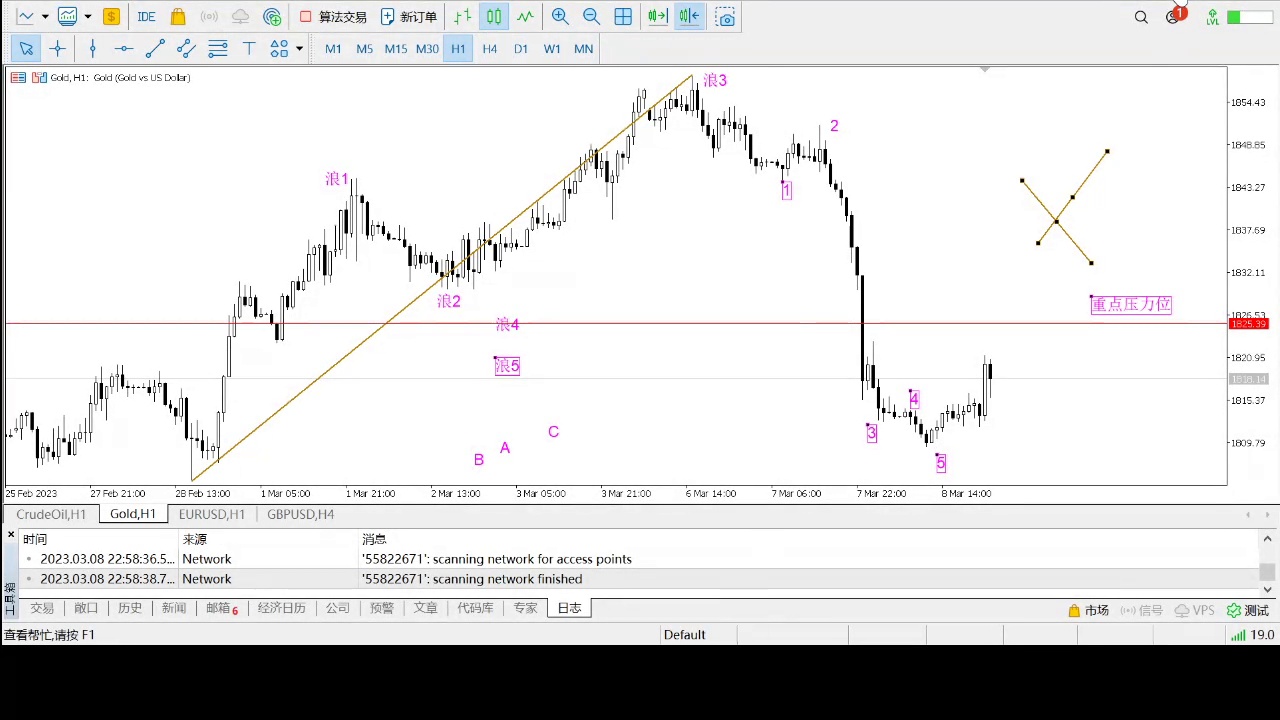Switch timeframe to M15
Screen dimensions: 1280x720
click(396, 48)
